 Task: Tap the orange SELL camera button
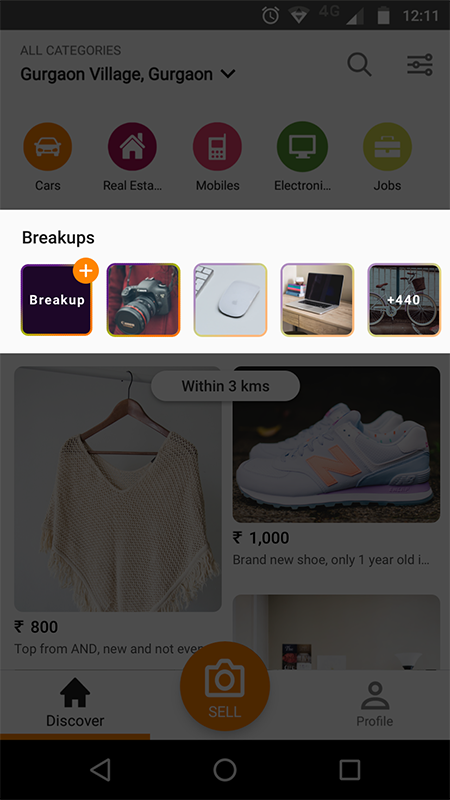[224, 686]
